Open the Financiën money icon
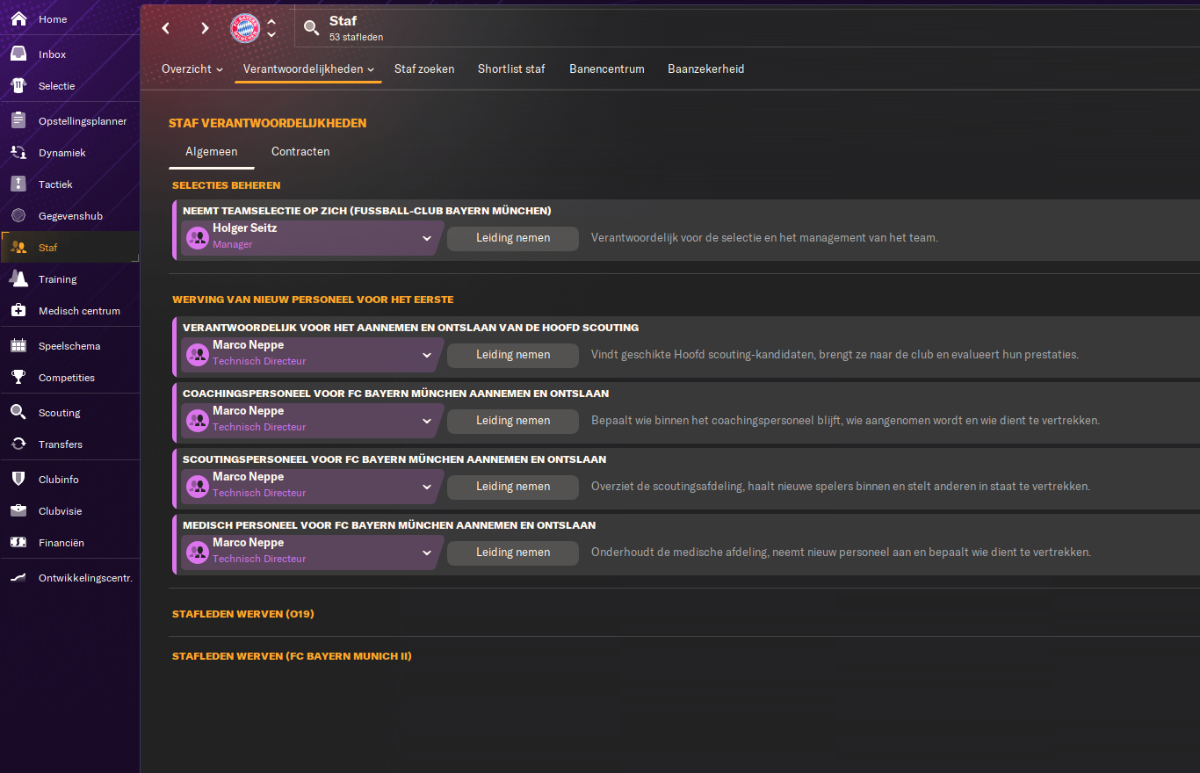The height and width of the screenshot is (773, 1200). pyautogui.click(x=18, y=543)
